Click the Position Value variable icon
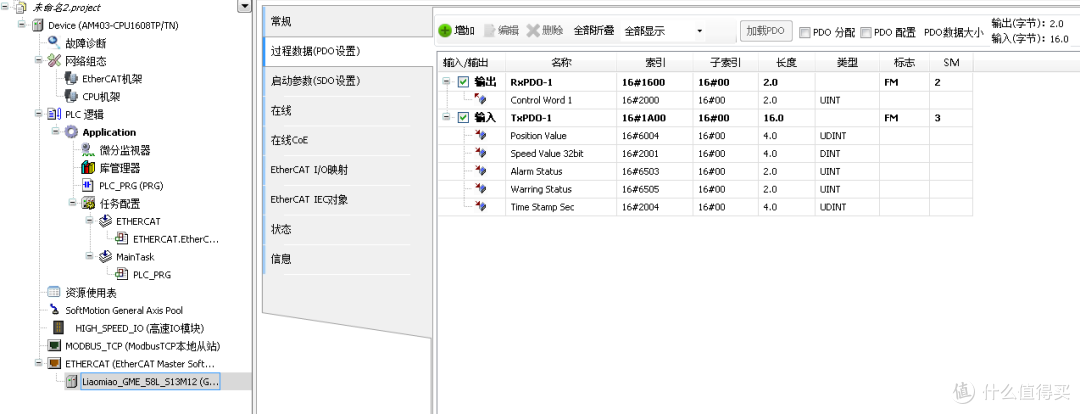This screenshot has height=414, width=1080. click(480, 136)
